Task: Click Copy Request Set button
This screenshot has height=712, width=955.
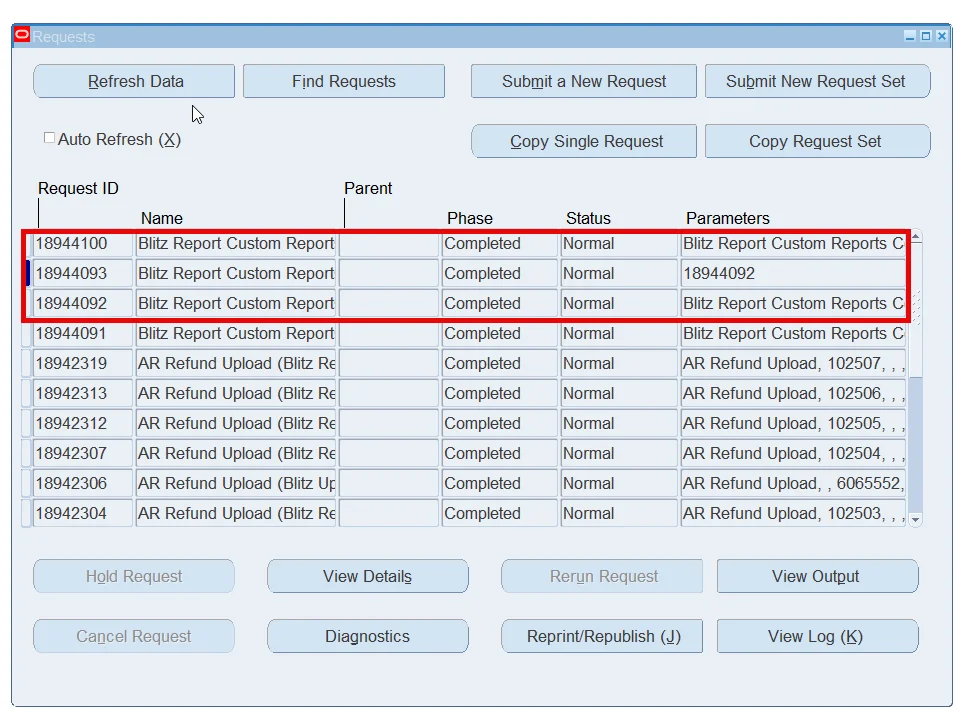Action: point(817,141)
